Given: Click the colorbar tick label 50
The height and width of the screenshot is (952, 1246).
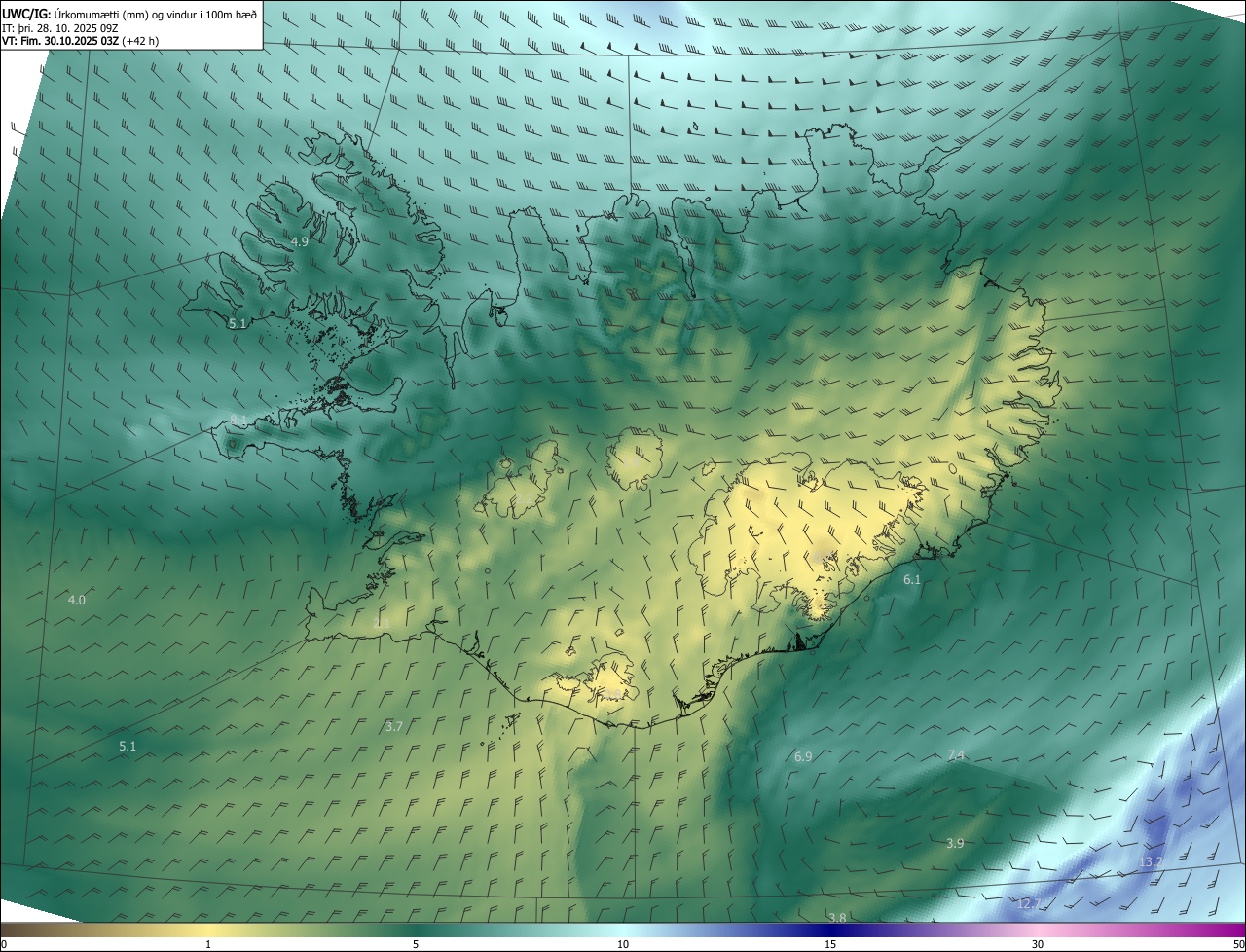Looking at the screenshot, I should point(1238,944).
